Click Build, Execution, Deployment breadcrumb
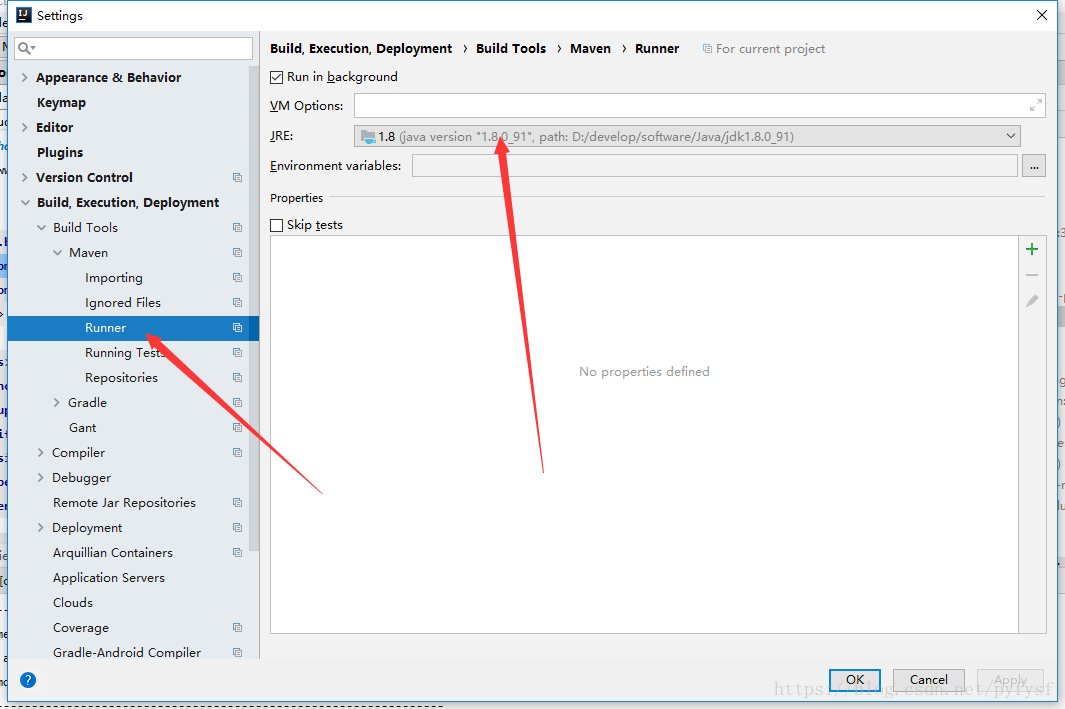1065x709 pixels. (x=361, y=49)
